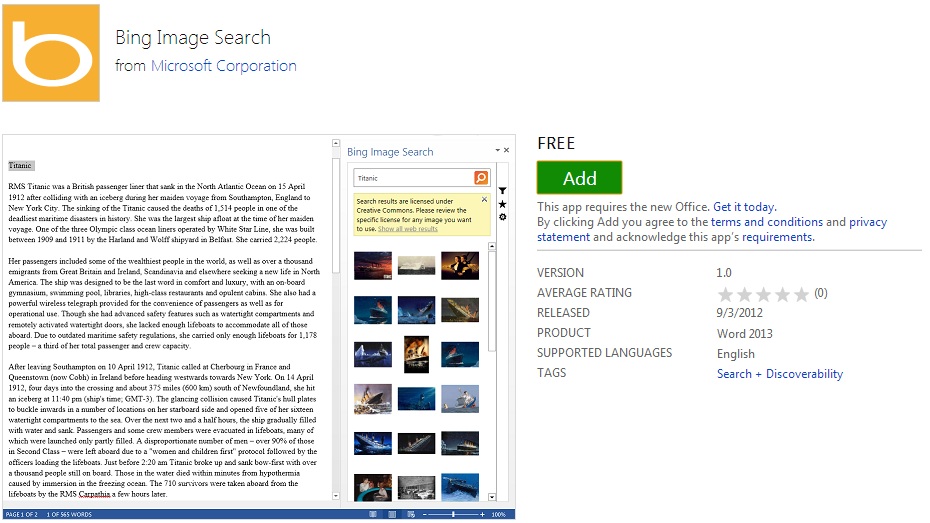Click the orange Bing logo tile
930x523 pixels.
click(51, 53)
